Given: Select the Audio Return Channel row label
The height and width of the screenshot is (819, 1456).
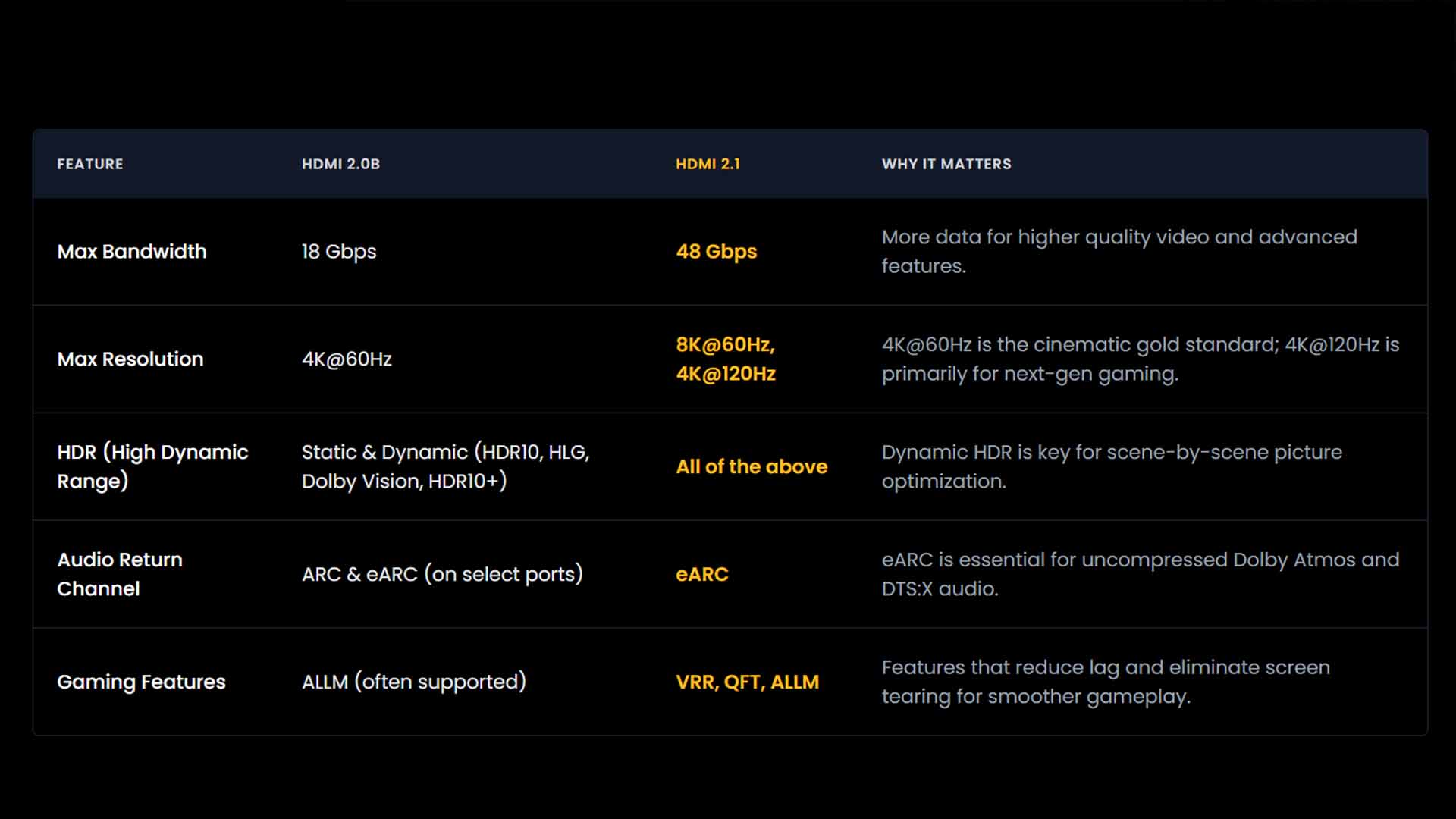Looking at the screenshot, I should [x=120, y=574].
